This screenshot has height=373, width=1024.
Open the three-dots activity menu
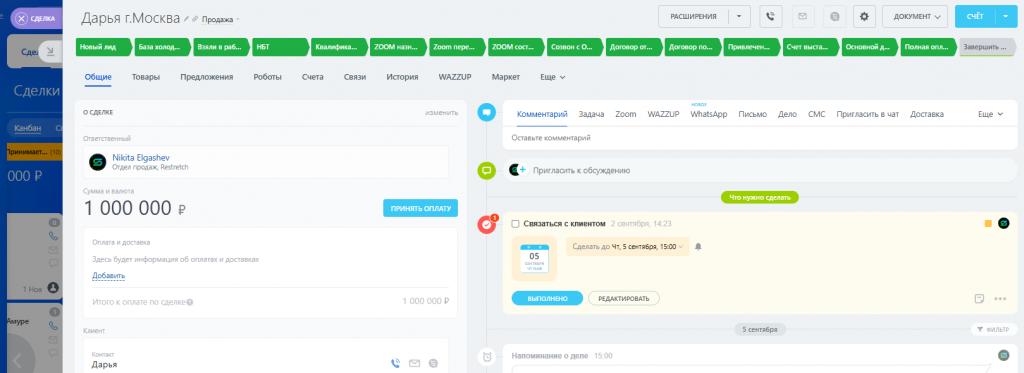coord(1000,299)
